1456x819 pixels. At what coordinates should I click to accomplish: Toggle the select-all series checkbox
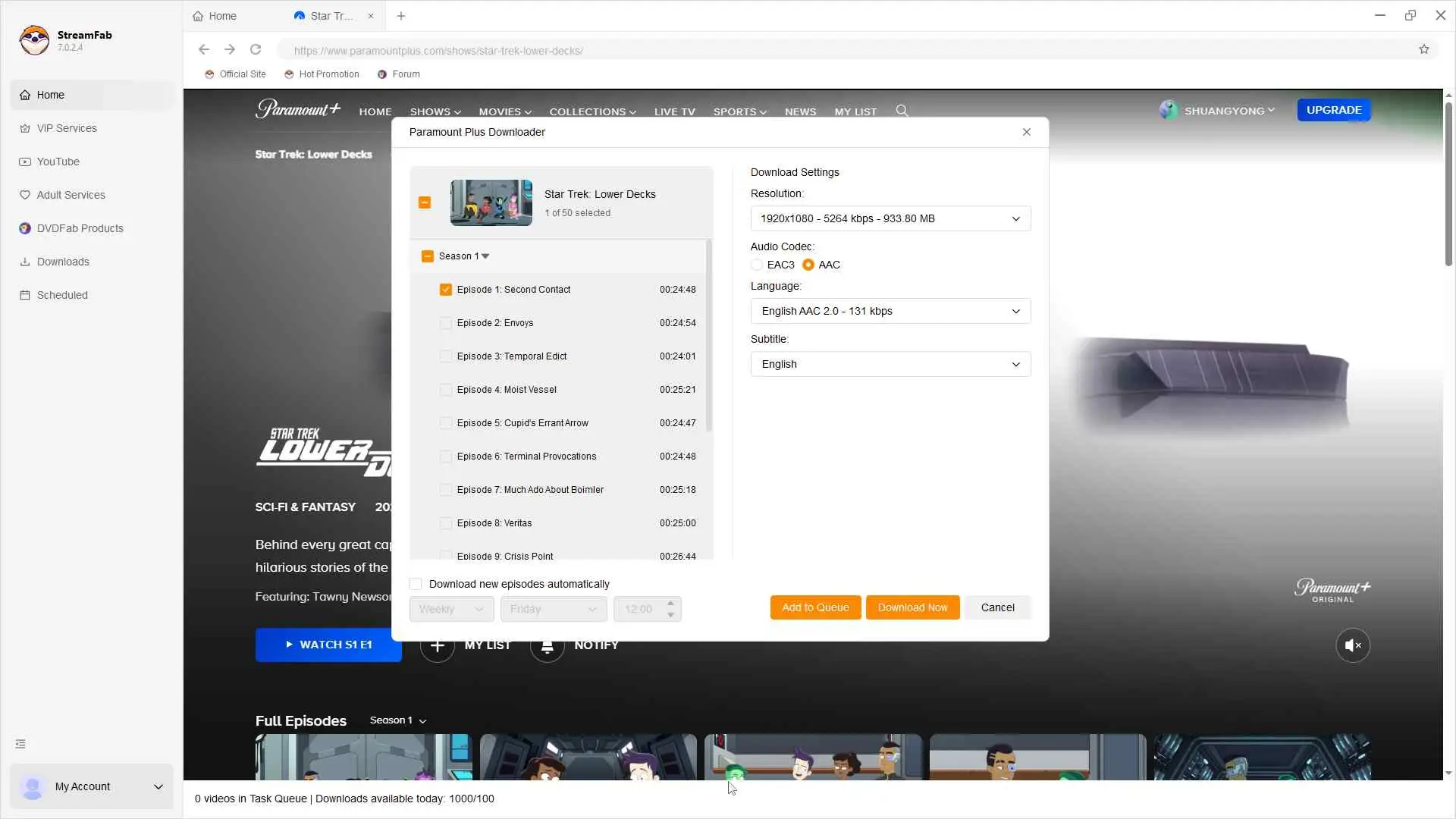click(425, 202)
